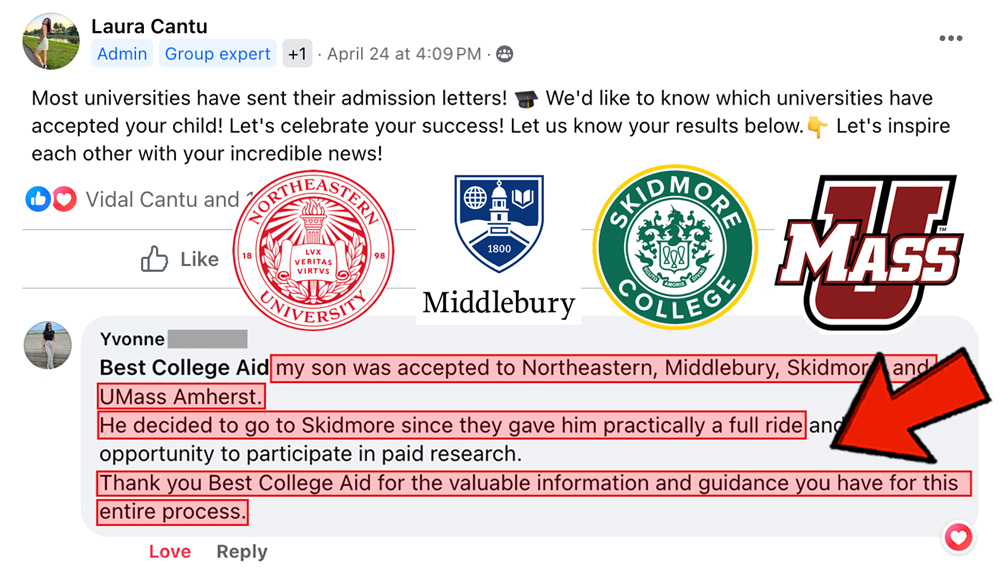Screen dimensions: 1000x575
Task: Click the group audience privacy icon
Action: point(505,54)
